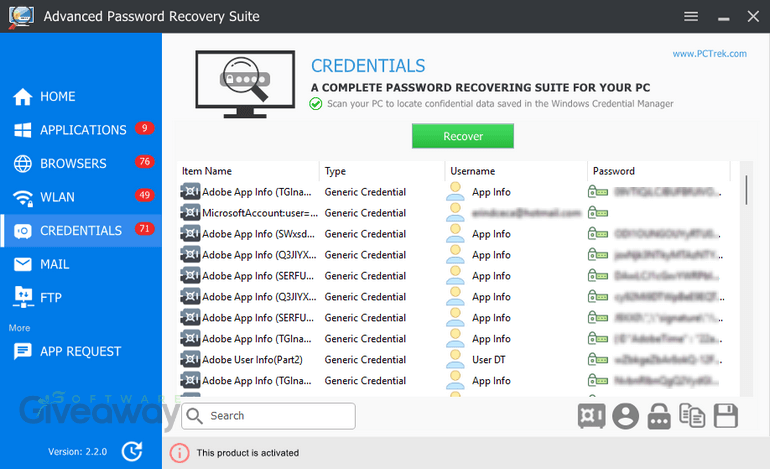
Task: Click the copy icon in bottom toolbar
Action: click(x=692, y=416)
